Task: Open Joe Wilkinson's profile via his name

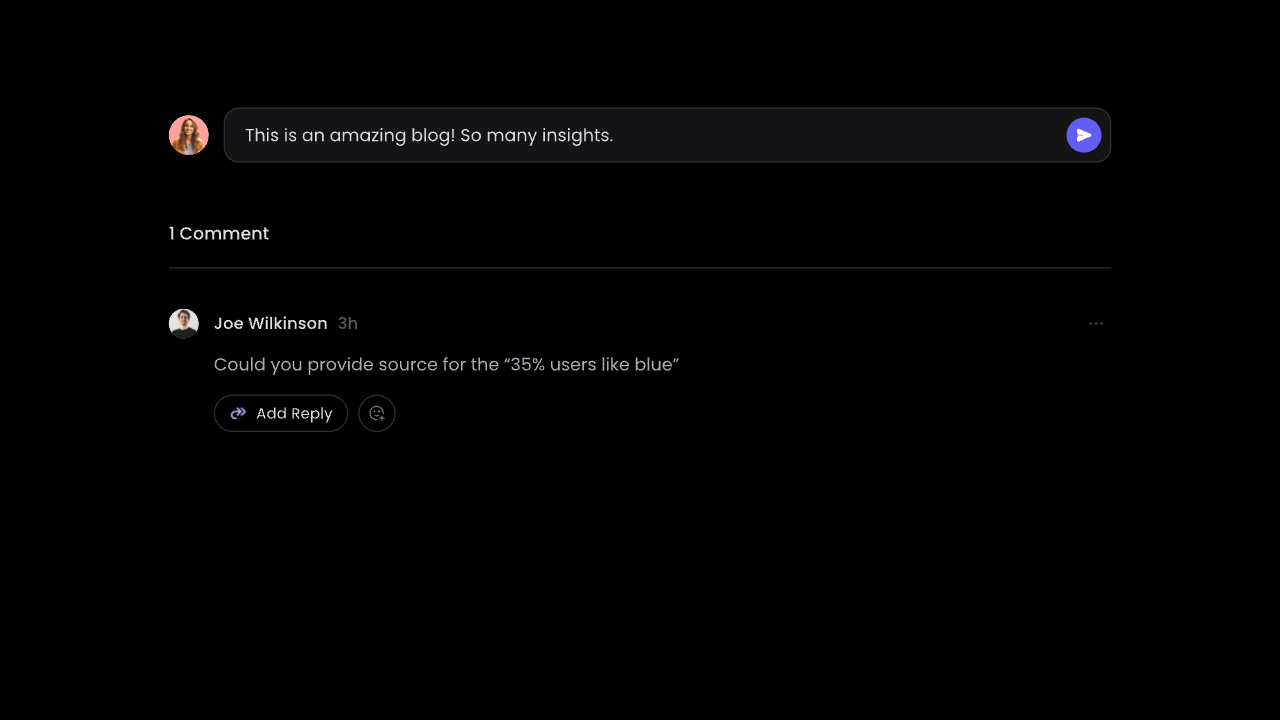Action: [x=271, y=324]
